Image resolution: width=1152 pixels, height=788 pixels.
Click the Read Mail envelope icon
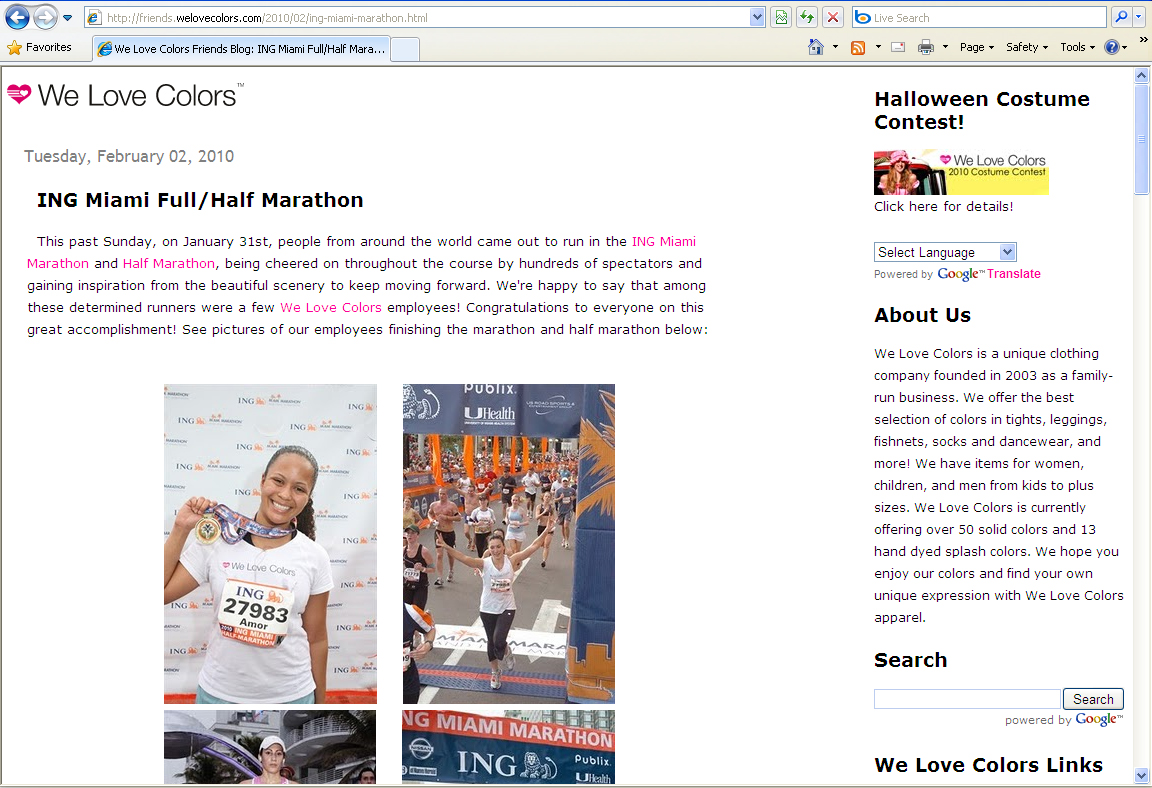pos(898,47)
